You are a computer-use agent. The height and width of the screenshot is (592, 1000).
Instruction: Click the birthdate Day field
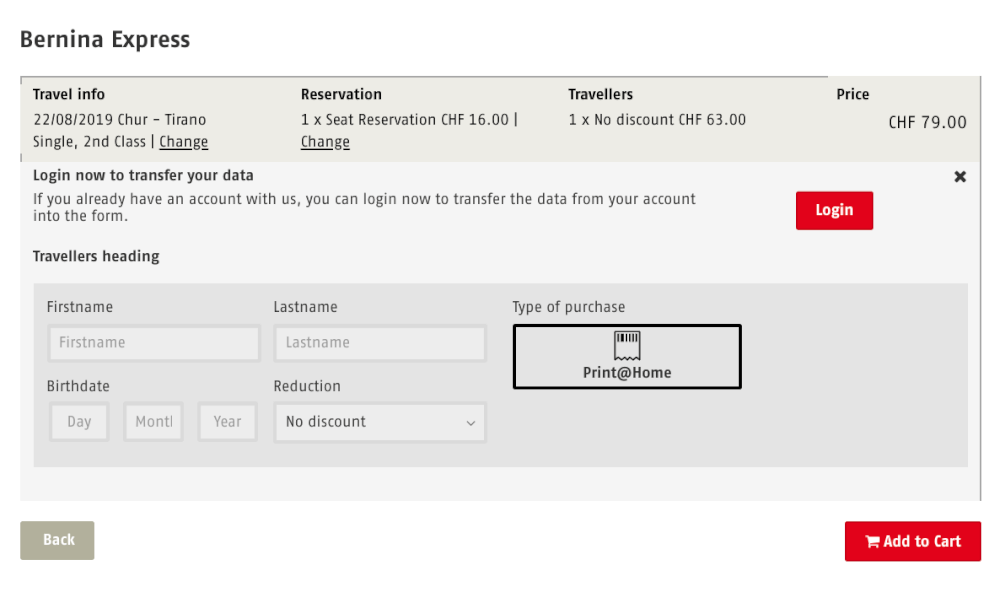pos(79,422)
